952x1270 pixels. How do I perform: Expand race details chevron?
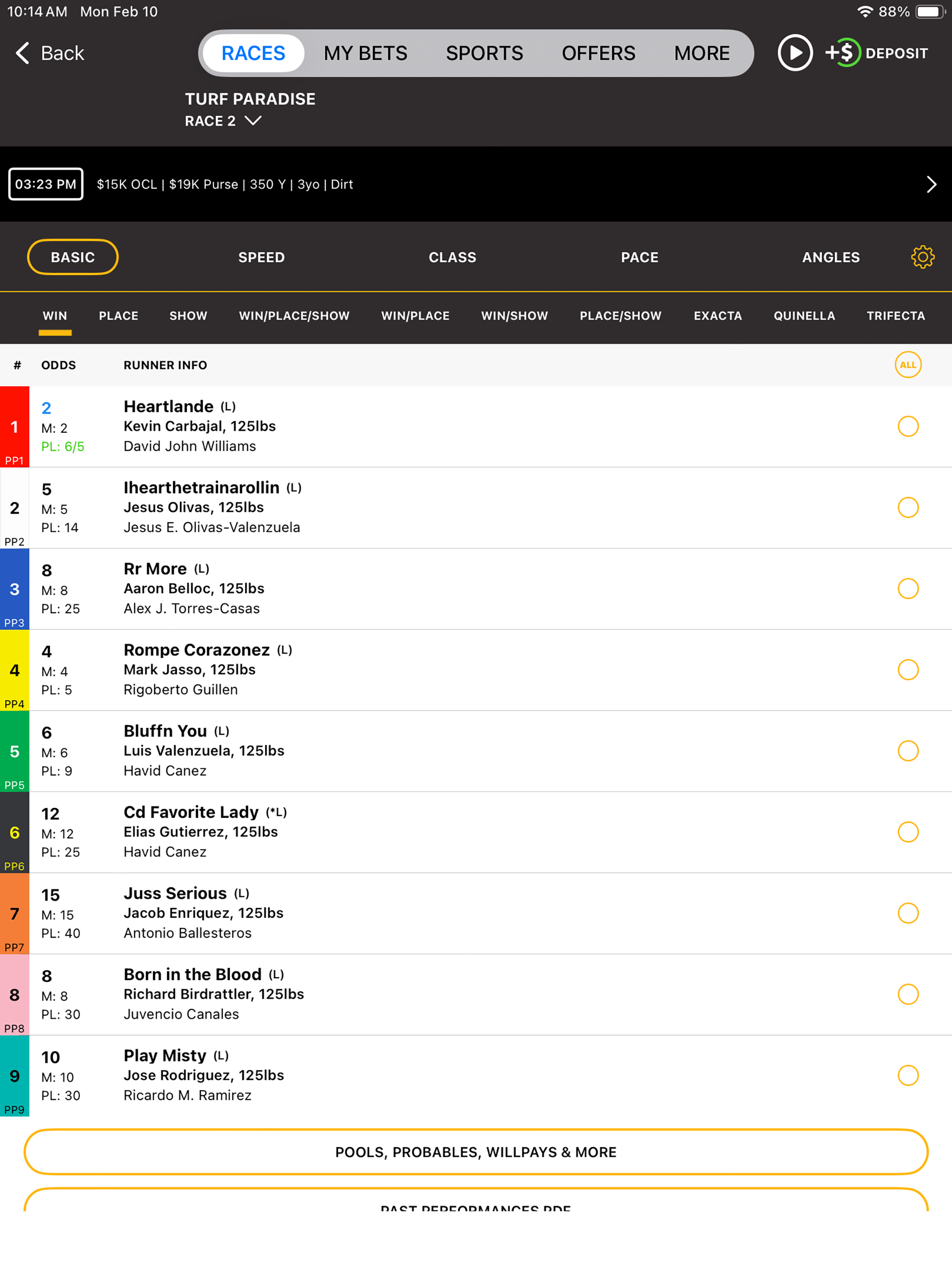pos(932,184)
